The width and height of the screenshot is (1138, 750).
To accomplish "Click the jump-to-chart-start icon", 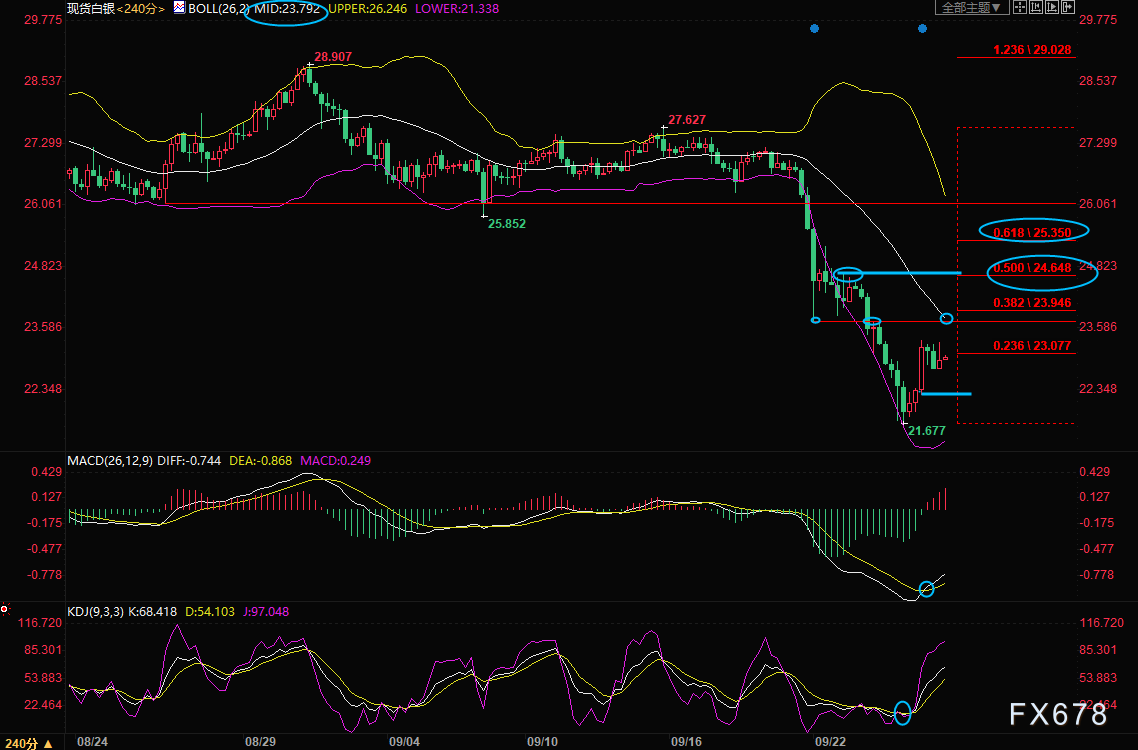I will [1036, 7].
